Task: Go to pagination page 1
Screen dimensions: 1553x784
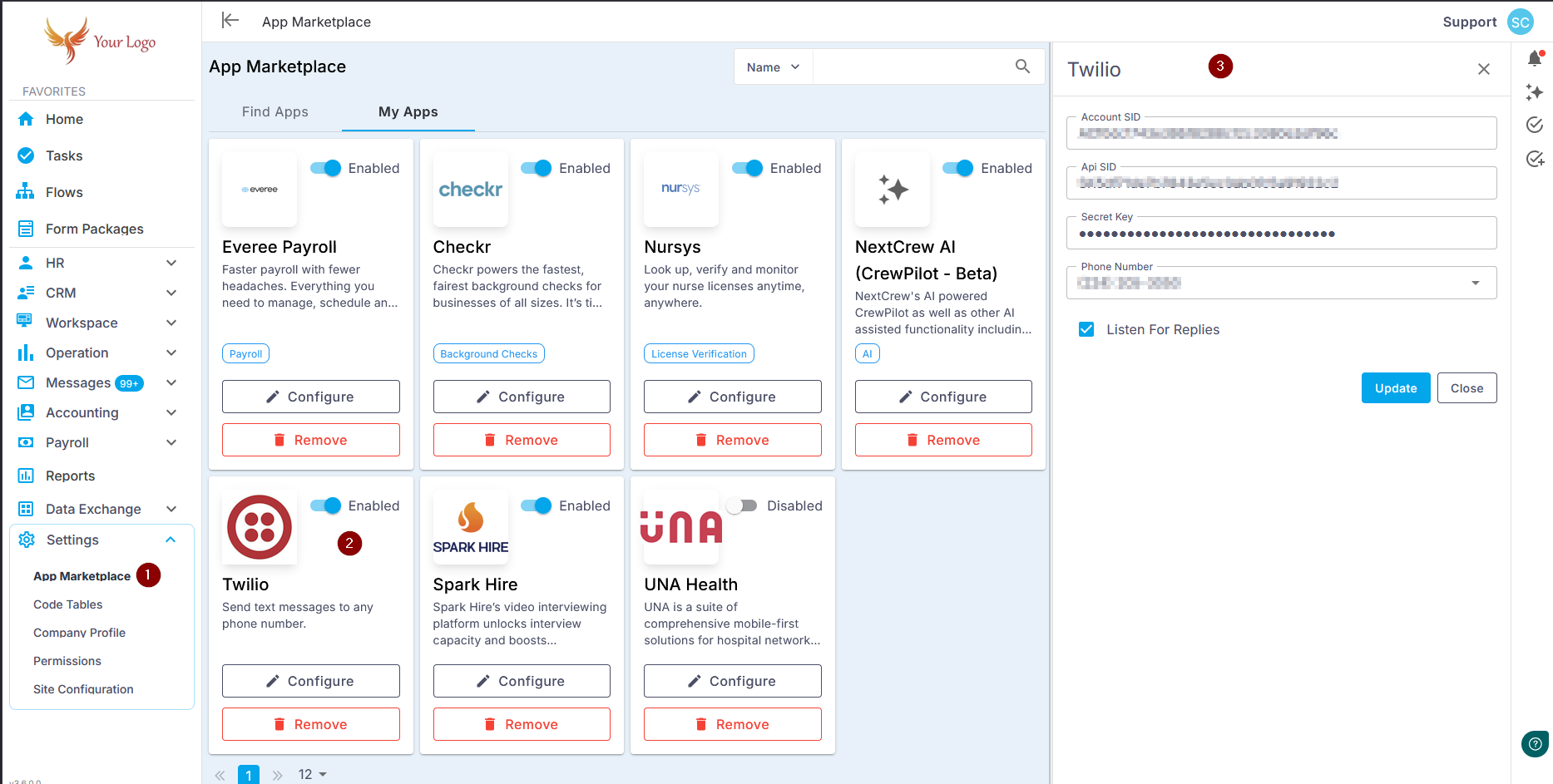Action: pos(248,774)
